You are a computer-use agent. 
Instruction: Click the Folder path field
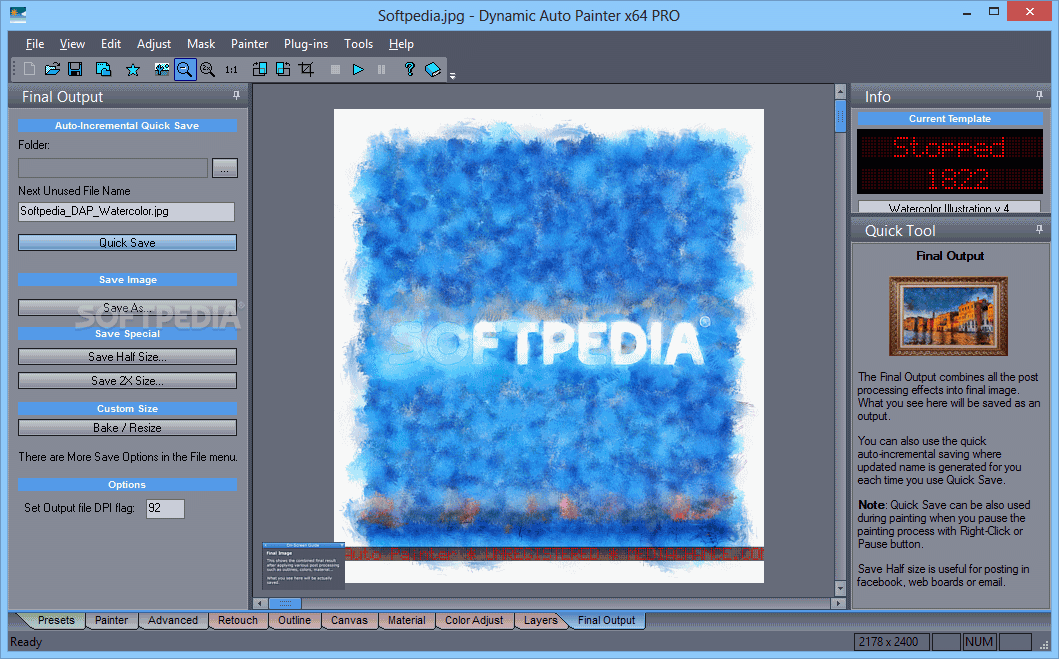(x=113, y=168)
